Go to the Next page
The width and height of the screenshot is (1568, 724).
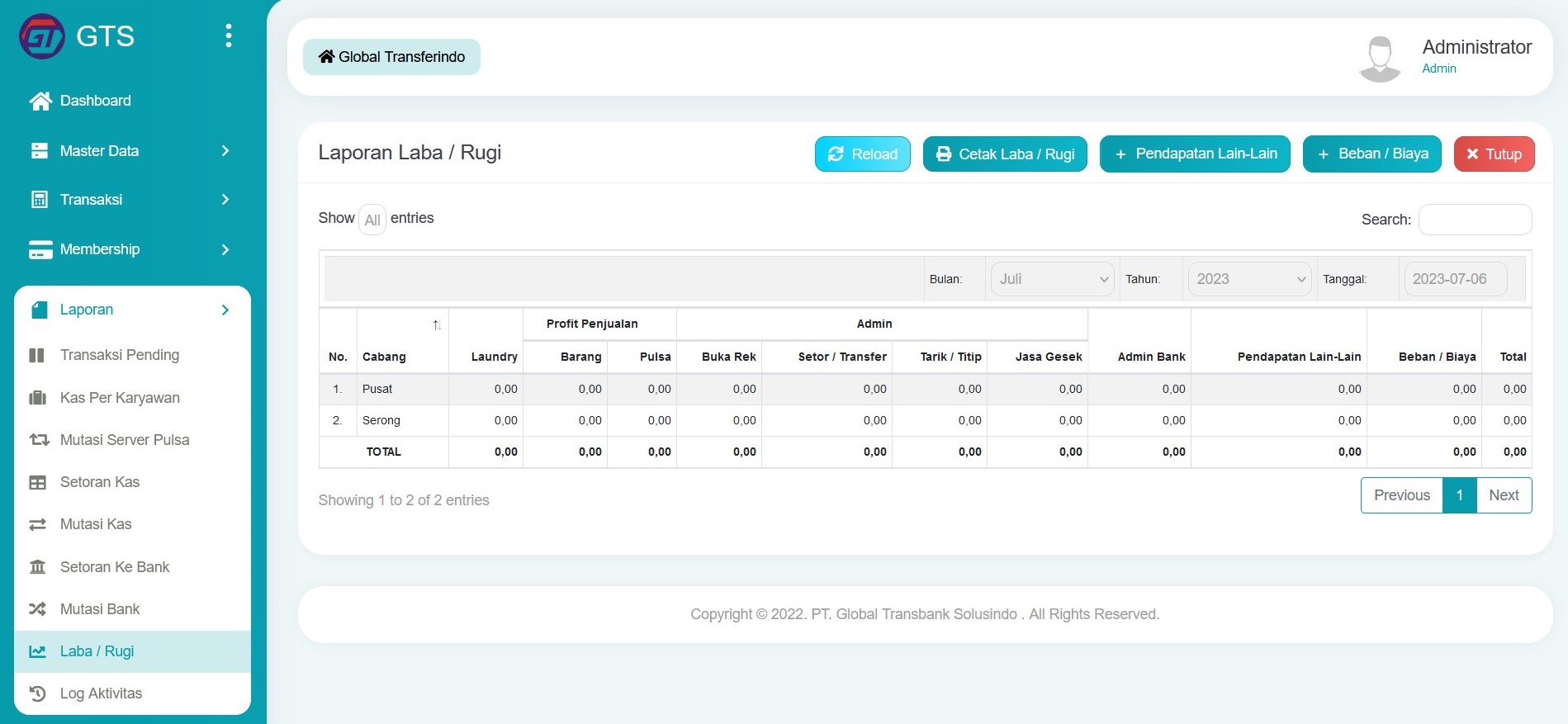click(1504, 495)
